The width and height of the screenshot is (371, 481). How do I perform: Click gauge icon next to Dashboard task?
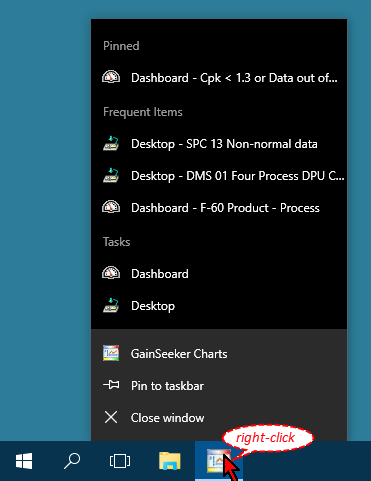(111, 273)
